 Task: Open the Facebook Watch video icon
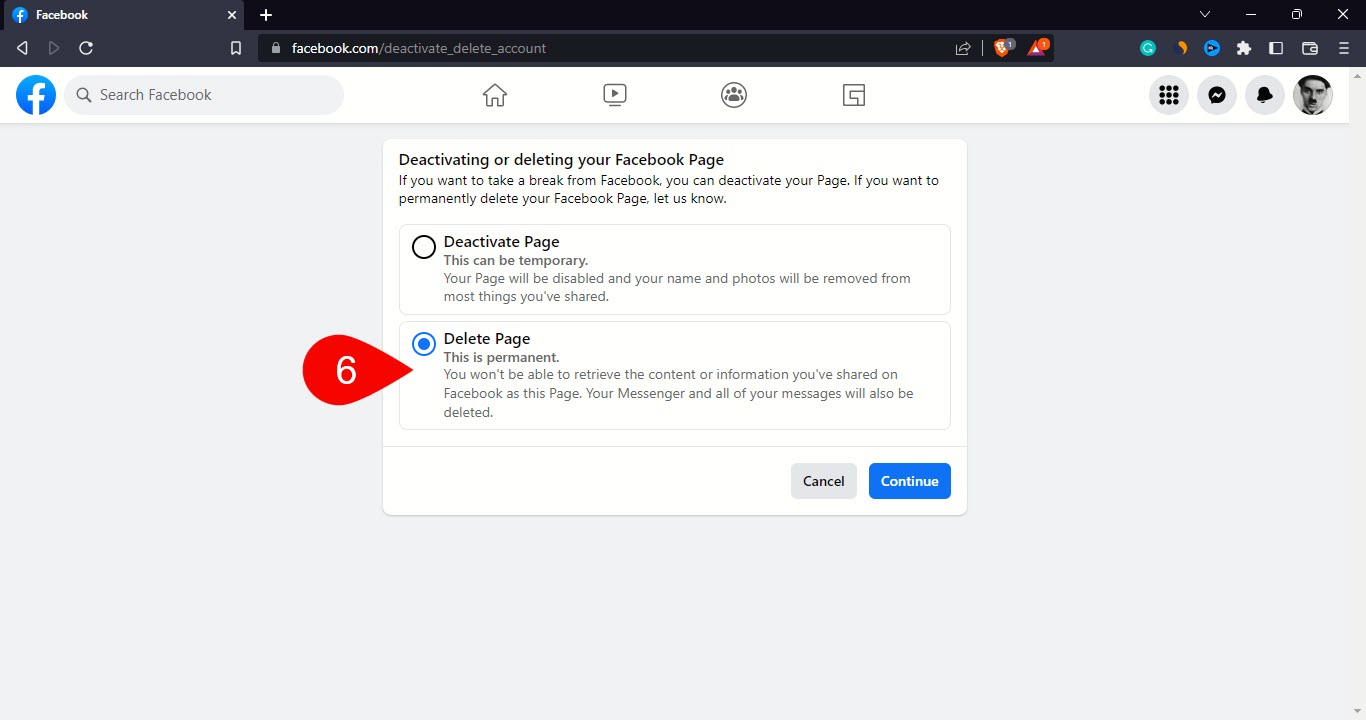[x=615, y=95]
